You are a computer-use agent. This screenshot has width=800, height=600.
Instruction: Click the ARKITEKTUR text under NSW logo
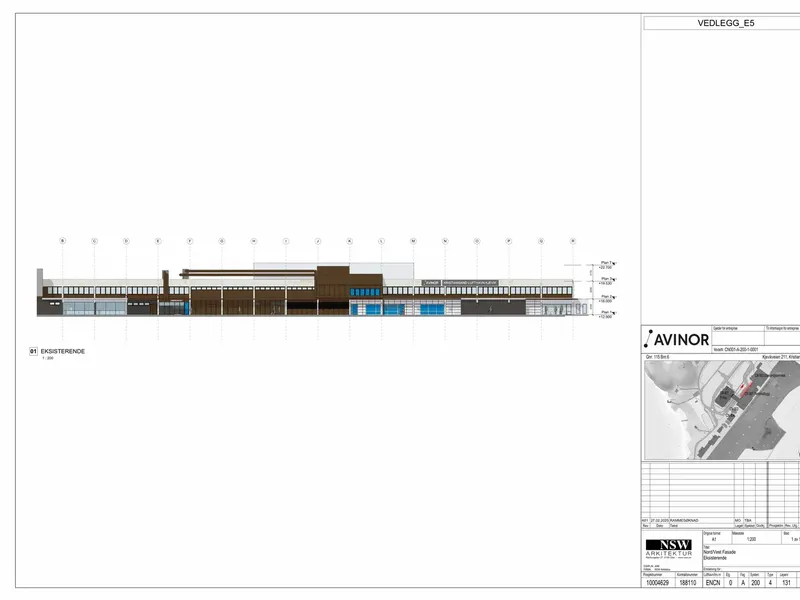coord(668,554)
